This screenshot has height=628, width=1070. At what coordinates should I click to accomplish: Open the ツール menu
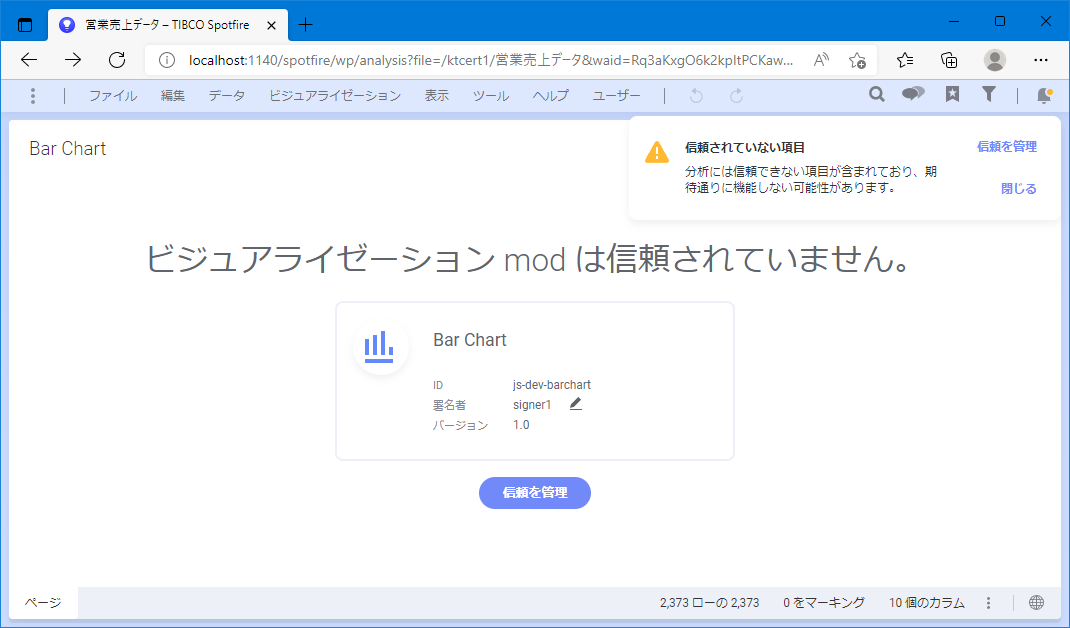tap(491, 96)
